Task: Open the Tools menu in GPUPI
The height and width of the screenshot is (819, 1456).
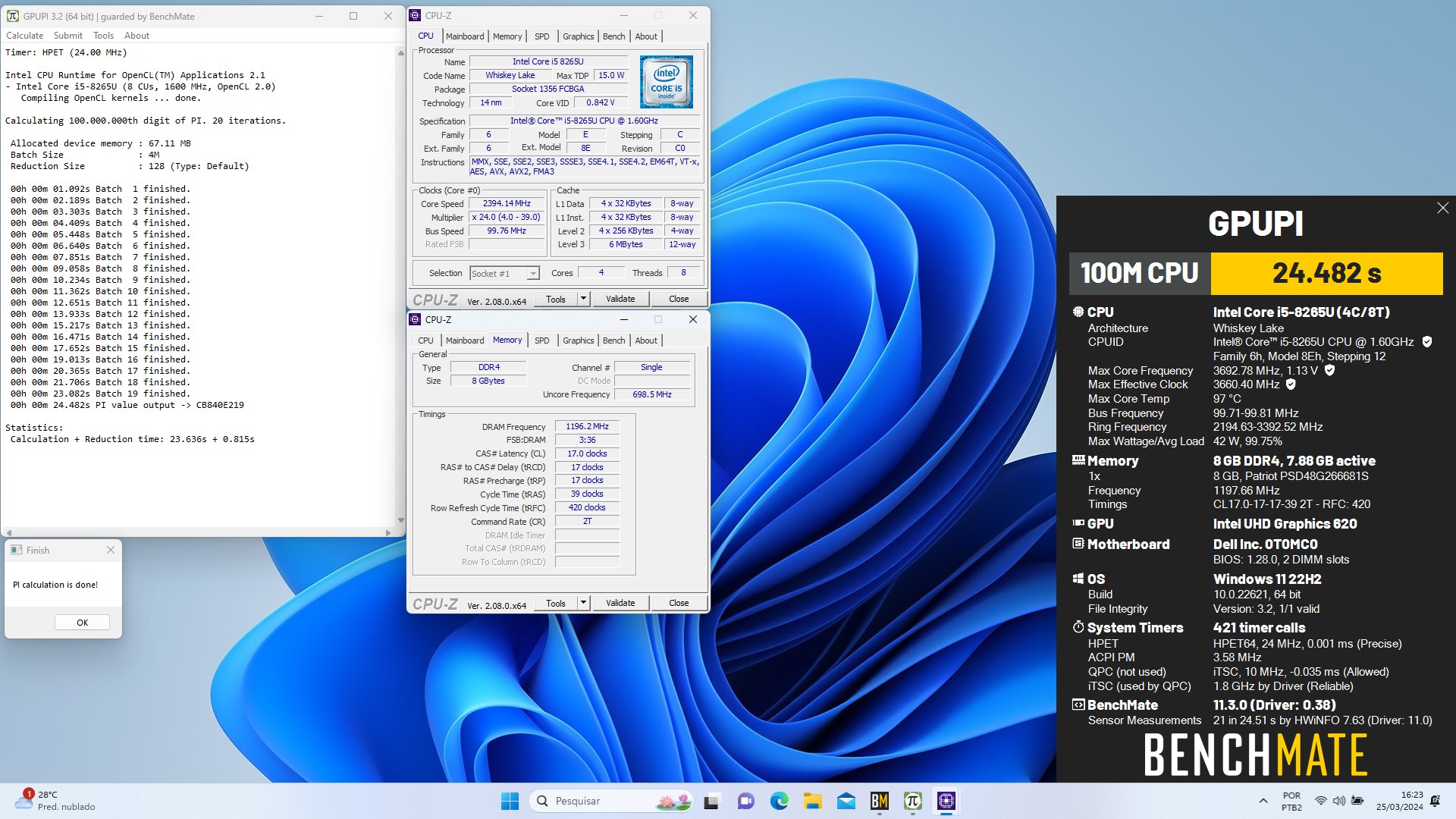Action: point(103,36)
